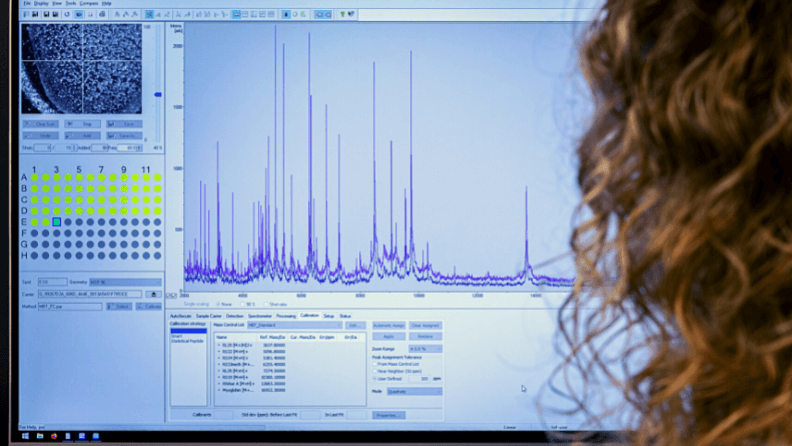Click the eject carrier icon button beside Carrier field

click(x=154, y=294)
